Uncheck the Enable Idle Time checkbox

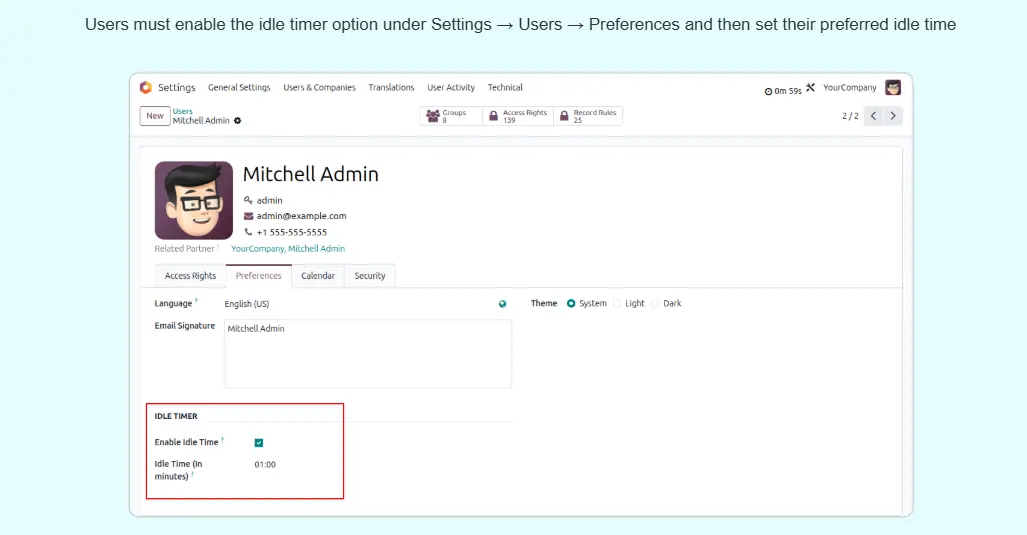pos(259,443)
